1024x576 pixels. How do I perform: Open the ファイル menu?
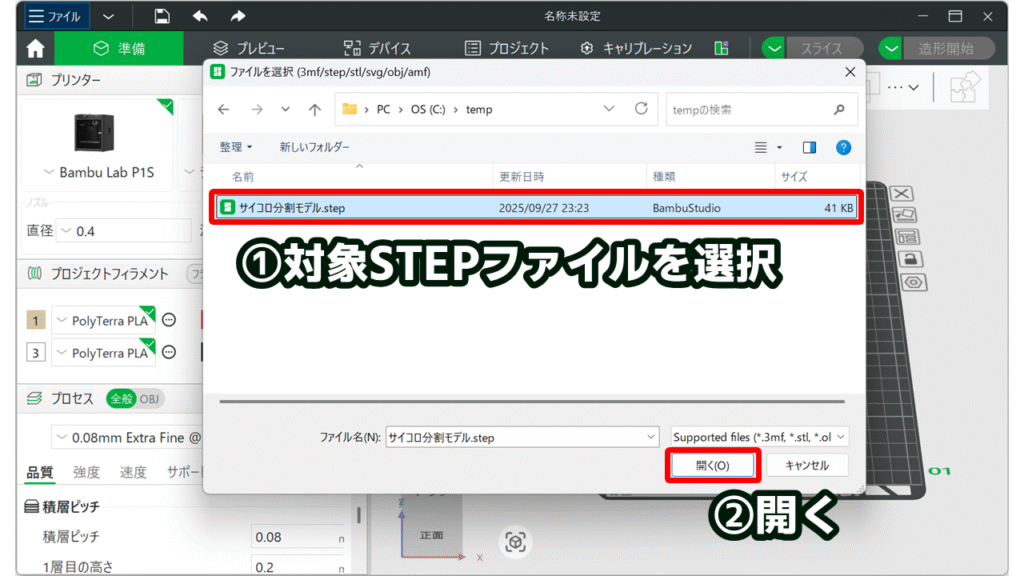point(55,16)
